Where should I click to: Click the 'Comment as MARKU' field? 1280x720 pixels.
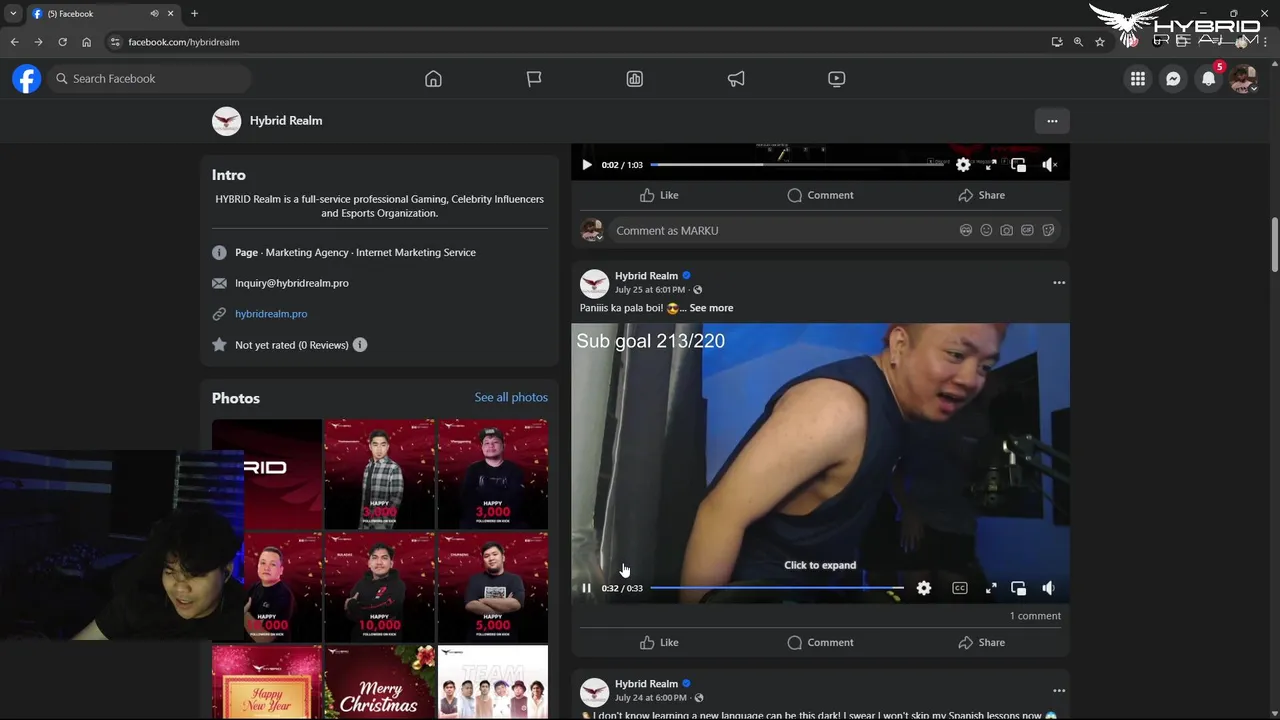(780, 231)
